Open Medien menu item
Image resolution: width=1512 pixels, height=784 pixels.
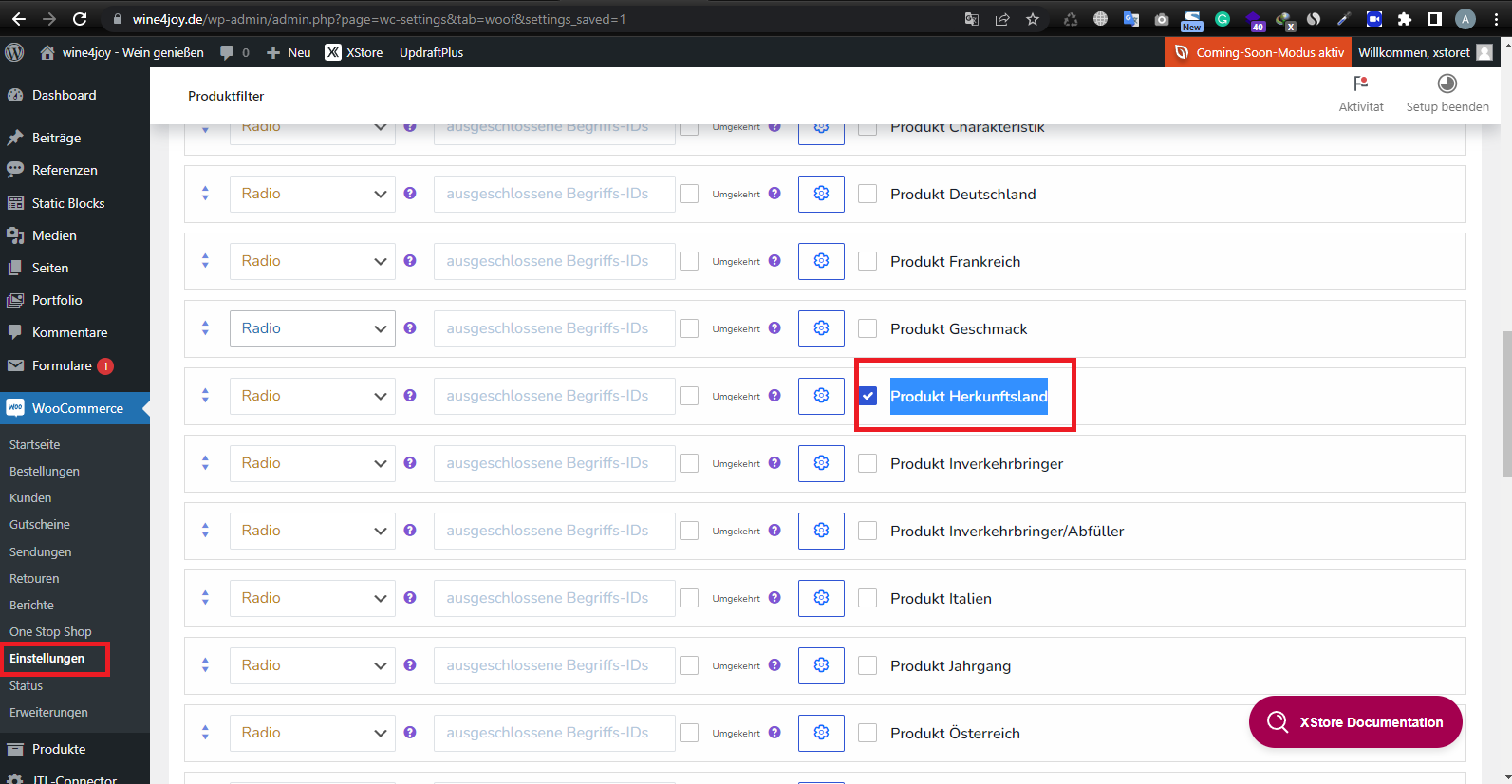pos(54,235)
